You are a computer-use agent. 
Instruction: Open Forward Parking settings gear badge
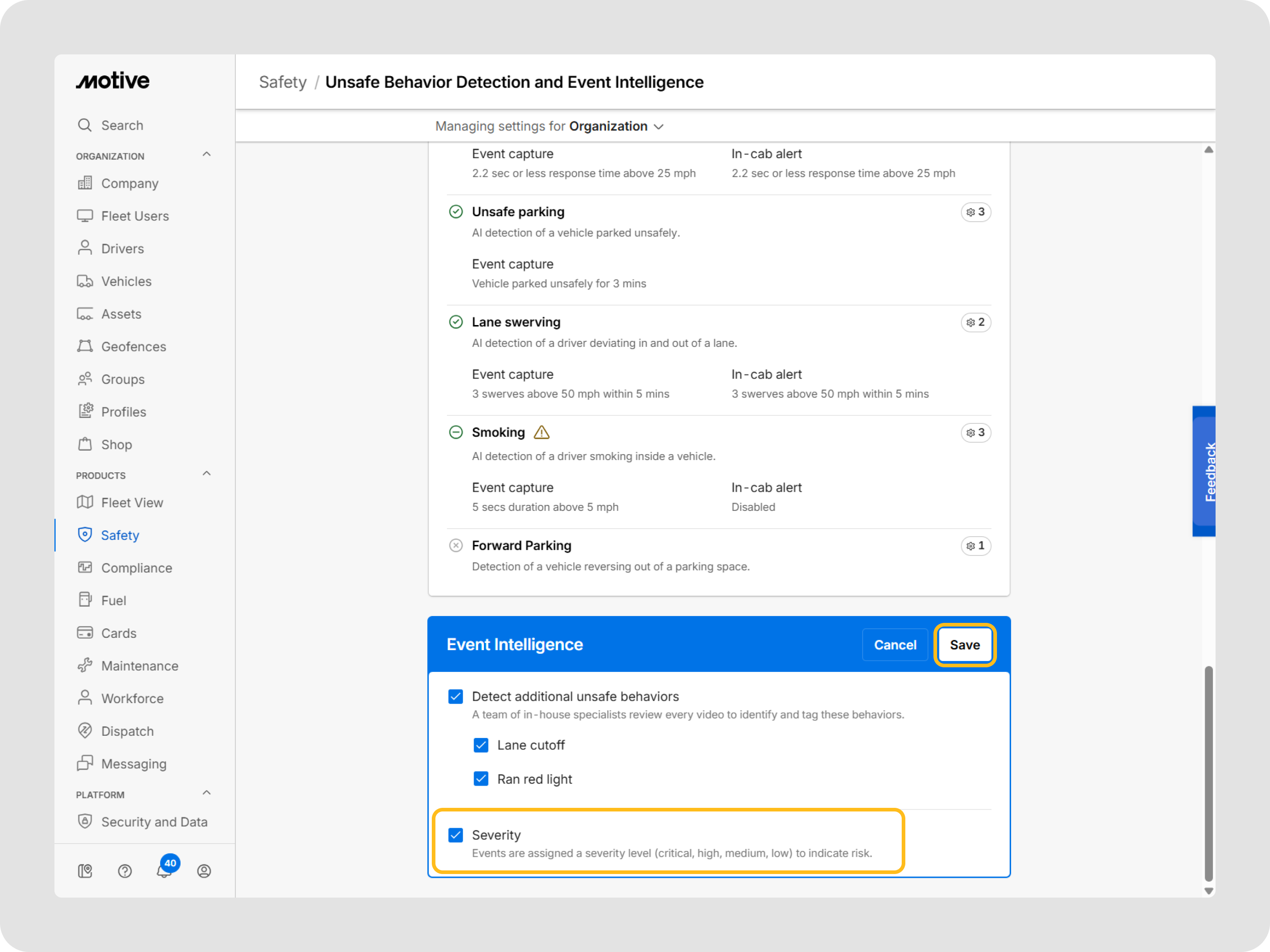[x=976, y=546]
